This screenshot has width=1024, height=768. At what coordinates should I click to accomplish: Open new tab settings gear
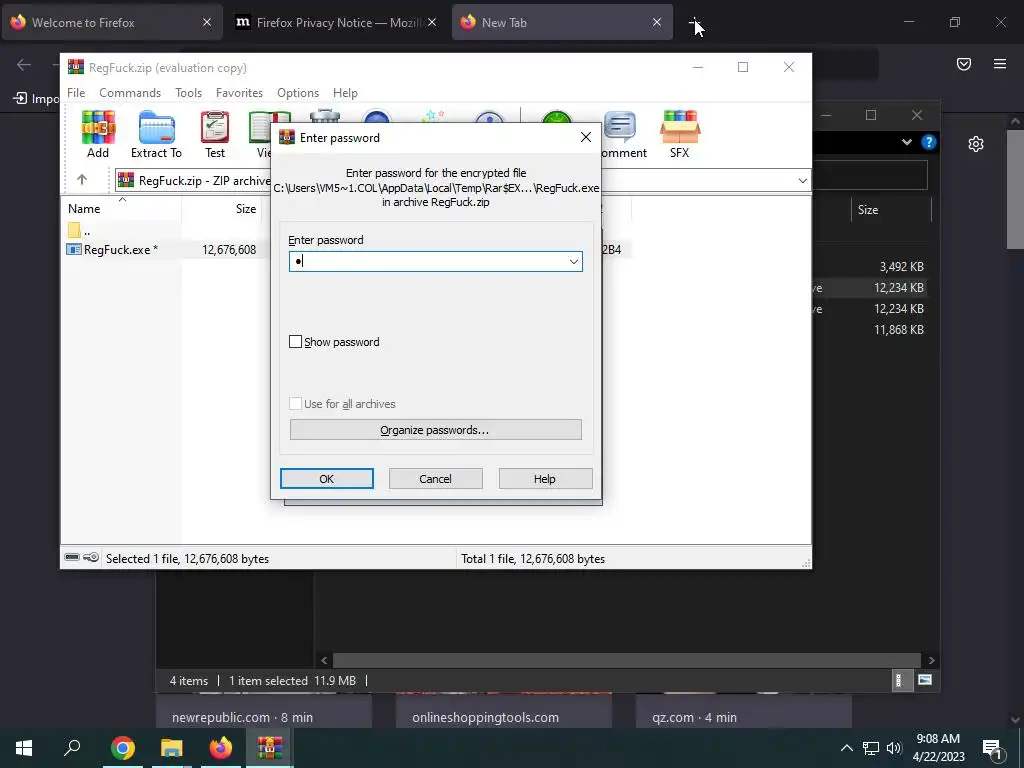[976, 144]
